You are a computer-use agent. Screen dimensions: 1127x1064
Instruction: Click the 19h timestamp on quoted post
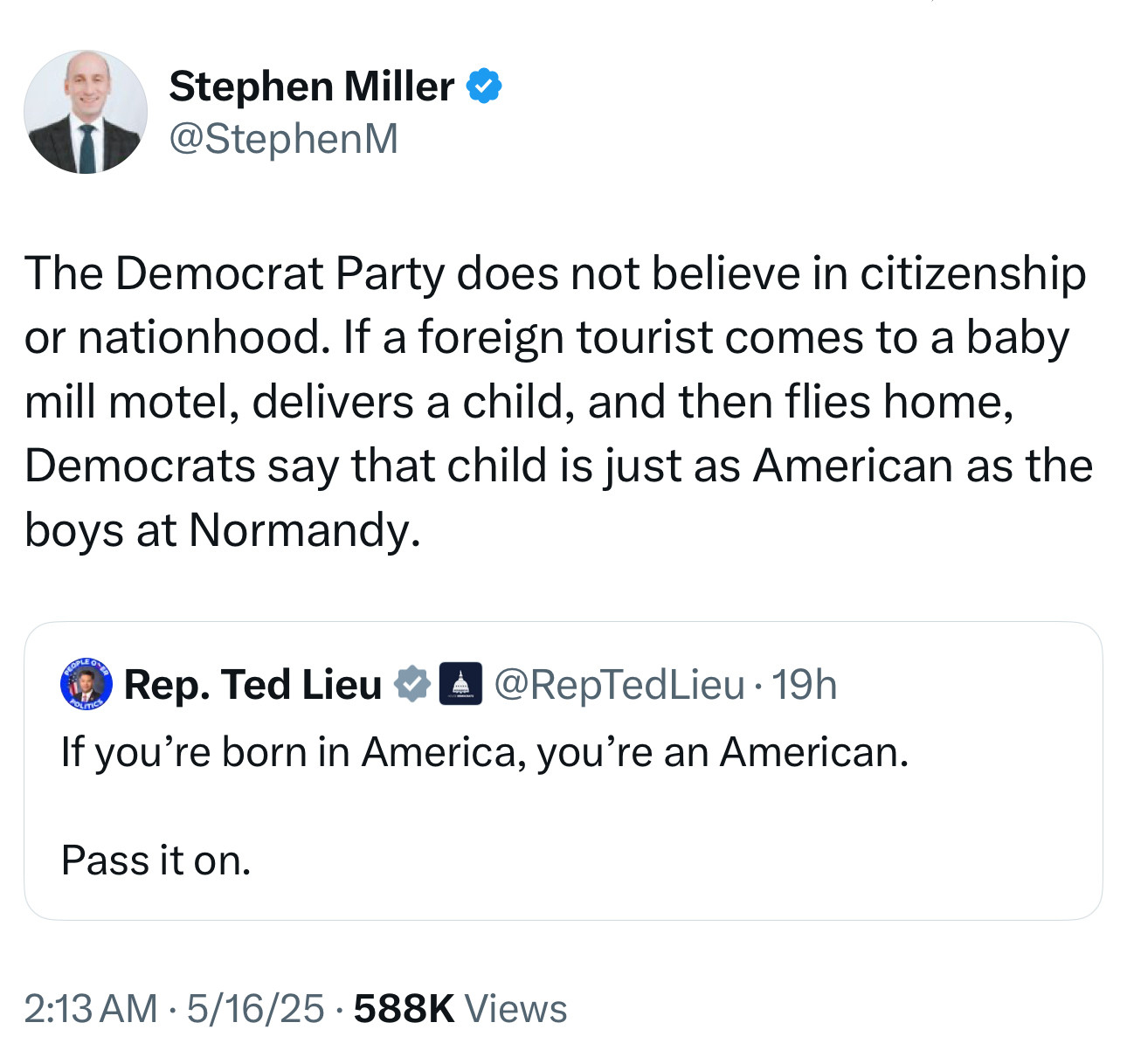pyautogui.click(x=804, y=684)
